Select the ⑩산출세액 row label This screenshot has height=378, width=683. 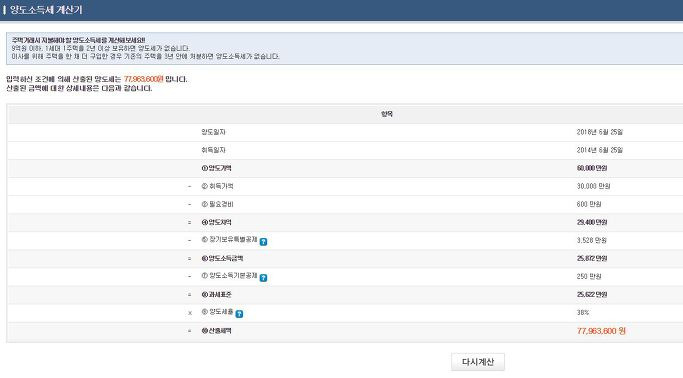coord(216,331)
